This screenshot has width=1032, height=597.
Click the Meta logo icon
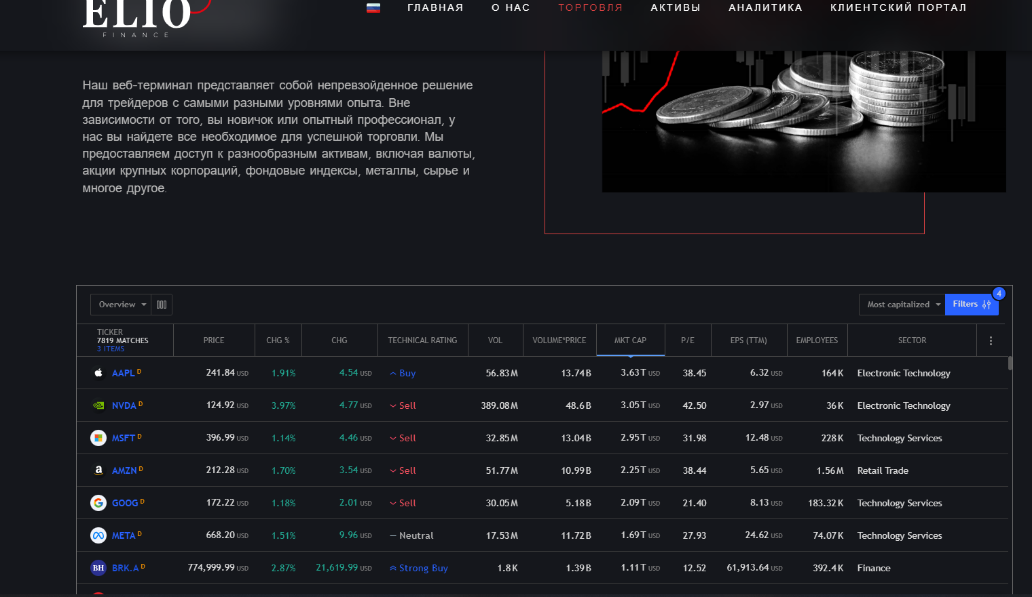click(x=98, y=535)
